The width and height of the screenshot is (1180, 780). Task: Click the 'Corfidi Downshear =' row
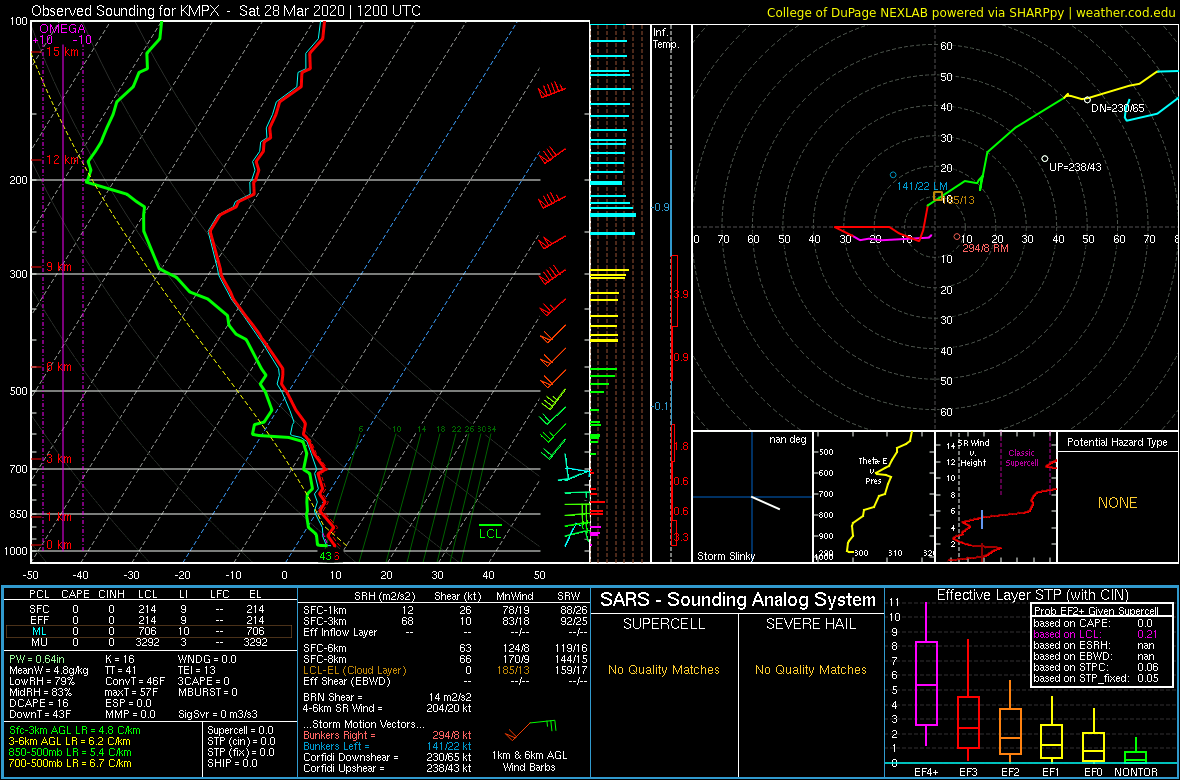pyautogui.click(x=387, y=757)
